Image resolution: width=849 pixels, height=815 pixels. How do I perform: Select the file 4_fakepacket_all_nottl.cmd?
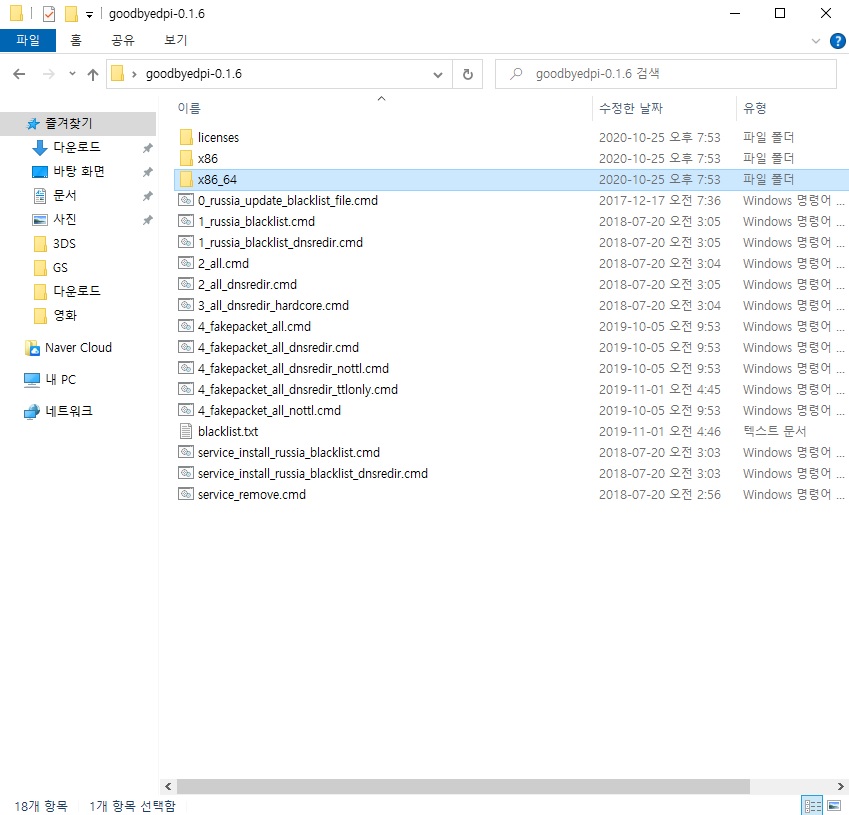click(x=270, y=410)
